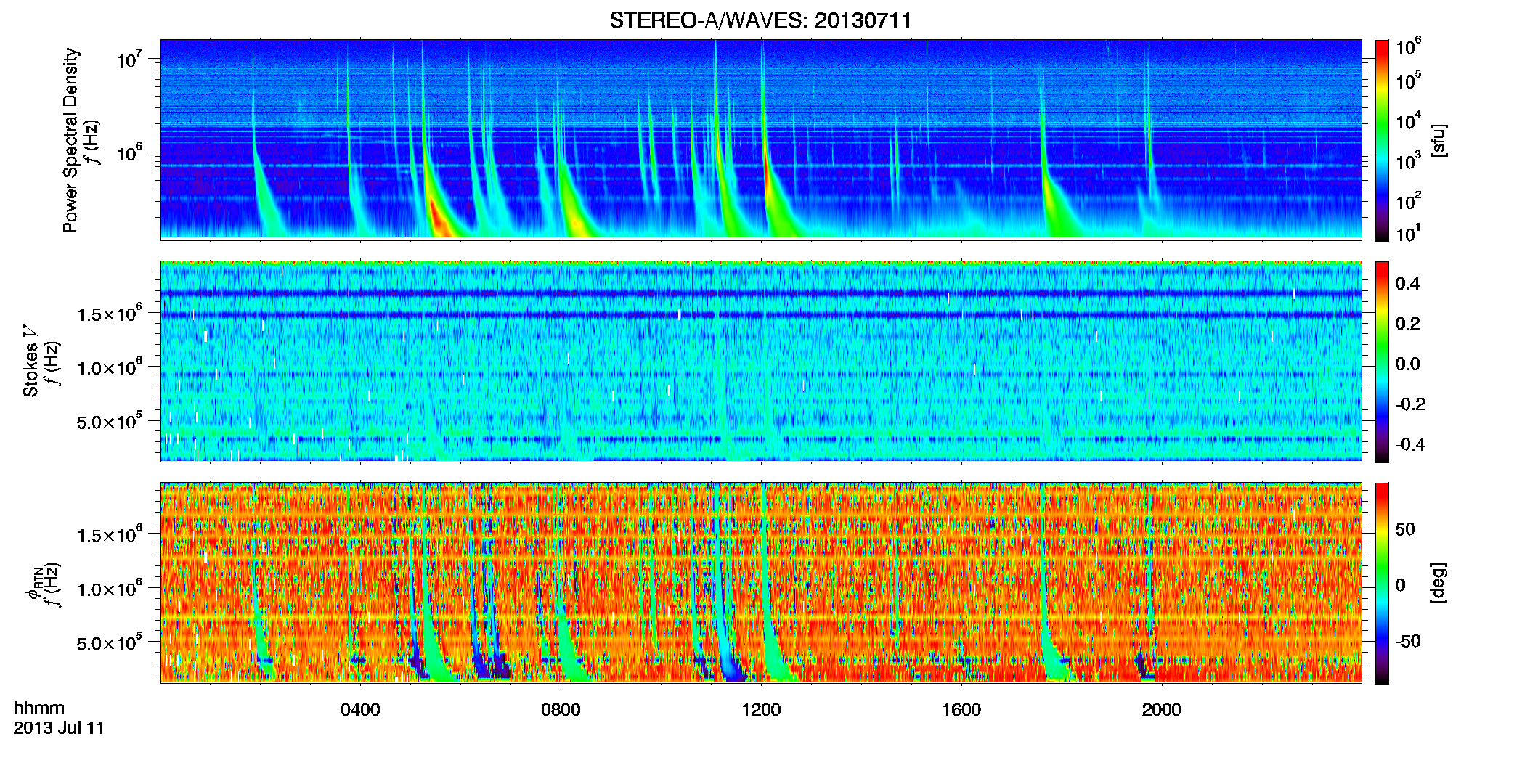
Task: Click the phi RTN direction spectrogram panel
Action: (x=761, y=583)
